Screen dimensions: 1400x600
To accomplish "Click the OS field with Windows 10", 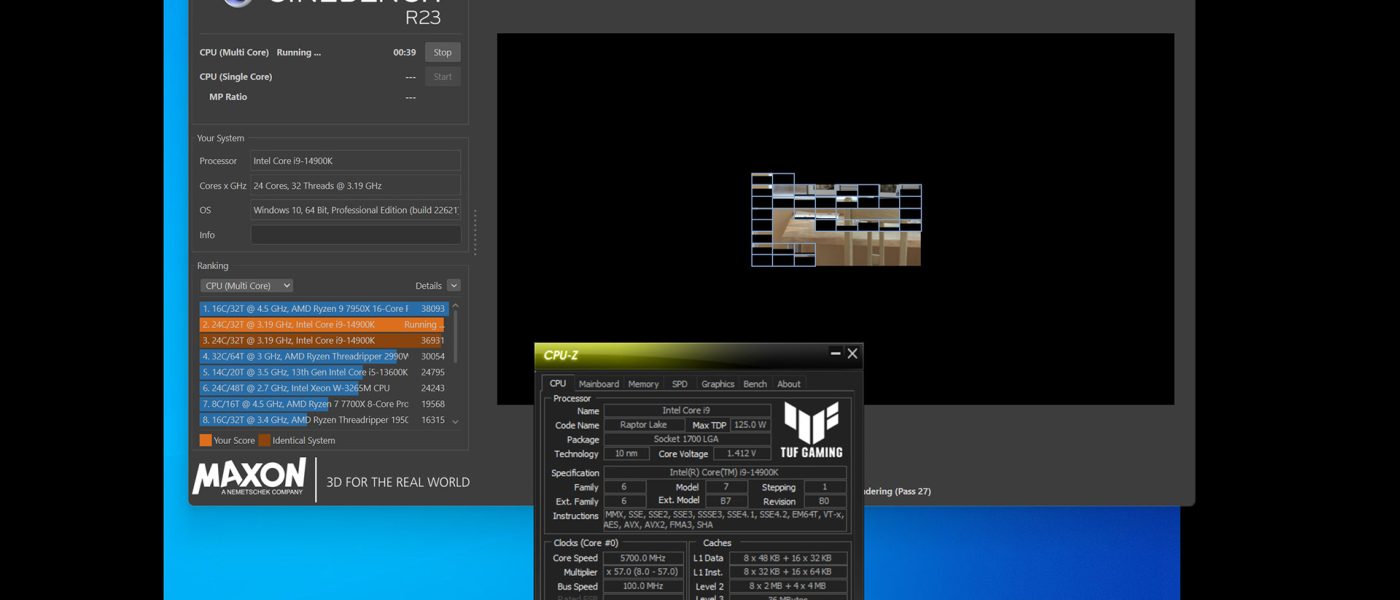I will click(x=355, y=210).
